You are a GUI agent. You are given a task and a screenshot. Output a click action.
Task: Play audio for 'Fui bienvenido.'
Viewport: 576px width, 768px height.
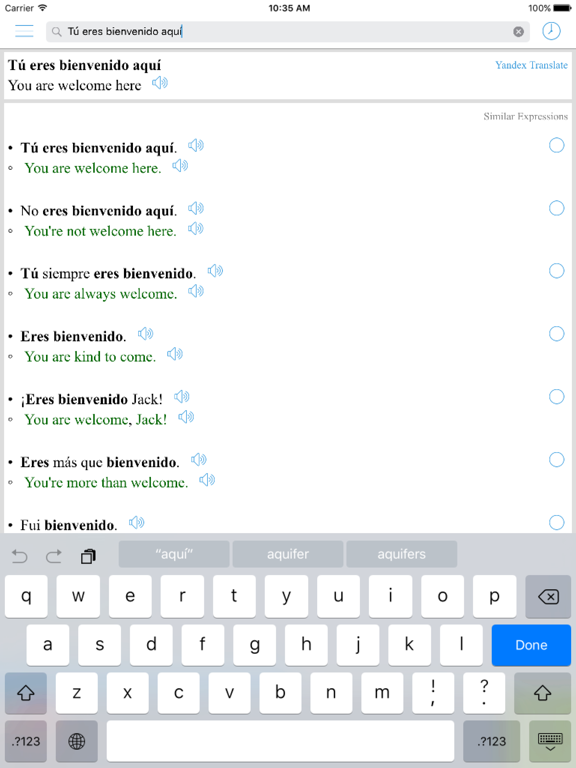[x=137, y=523]
